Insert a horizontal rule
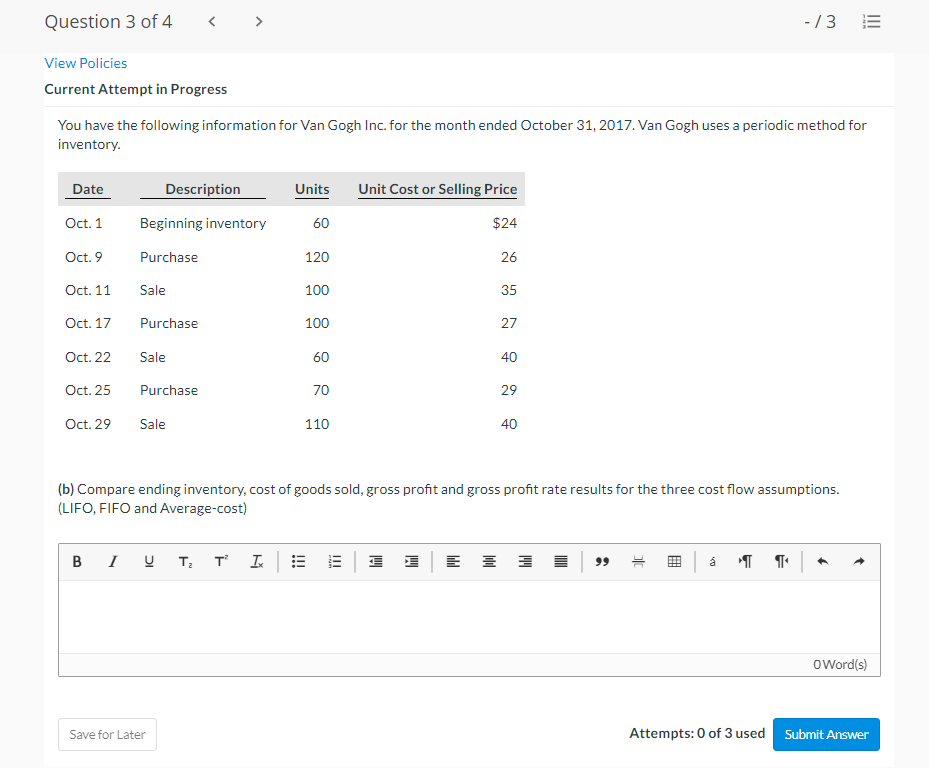This screenshot has width=929, height=768. click(638, 561)
